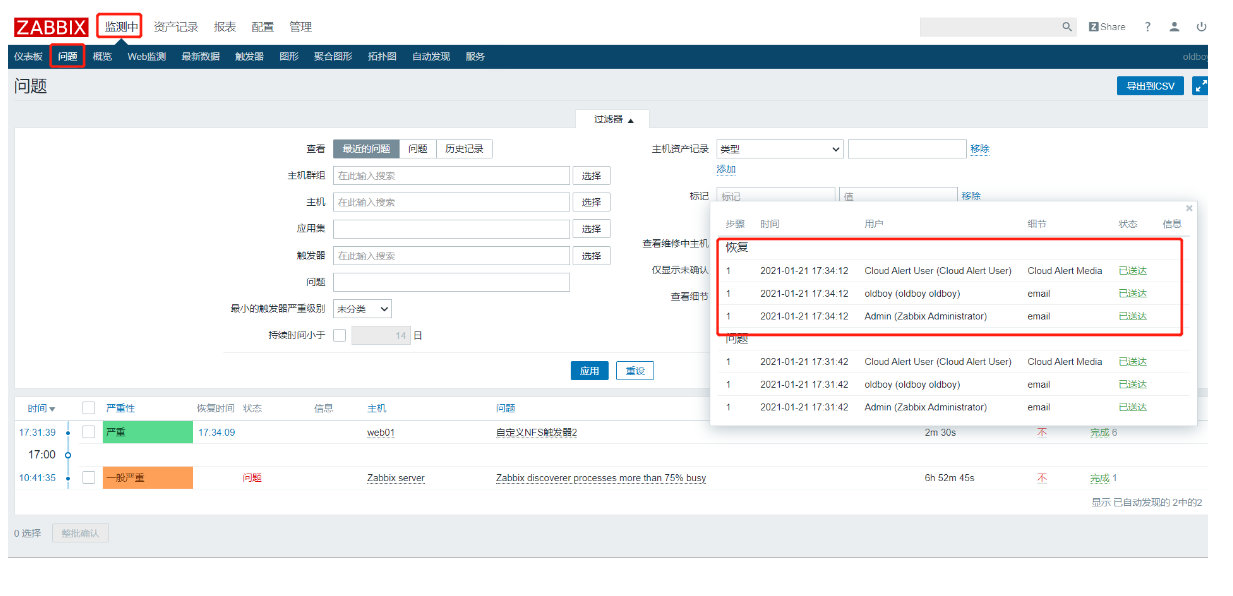Close the action details popup
Viewport: 1233px width, 596px height.
1189,208
